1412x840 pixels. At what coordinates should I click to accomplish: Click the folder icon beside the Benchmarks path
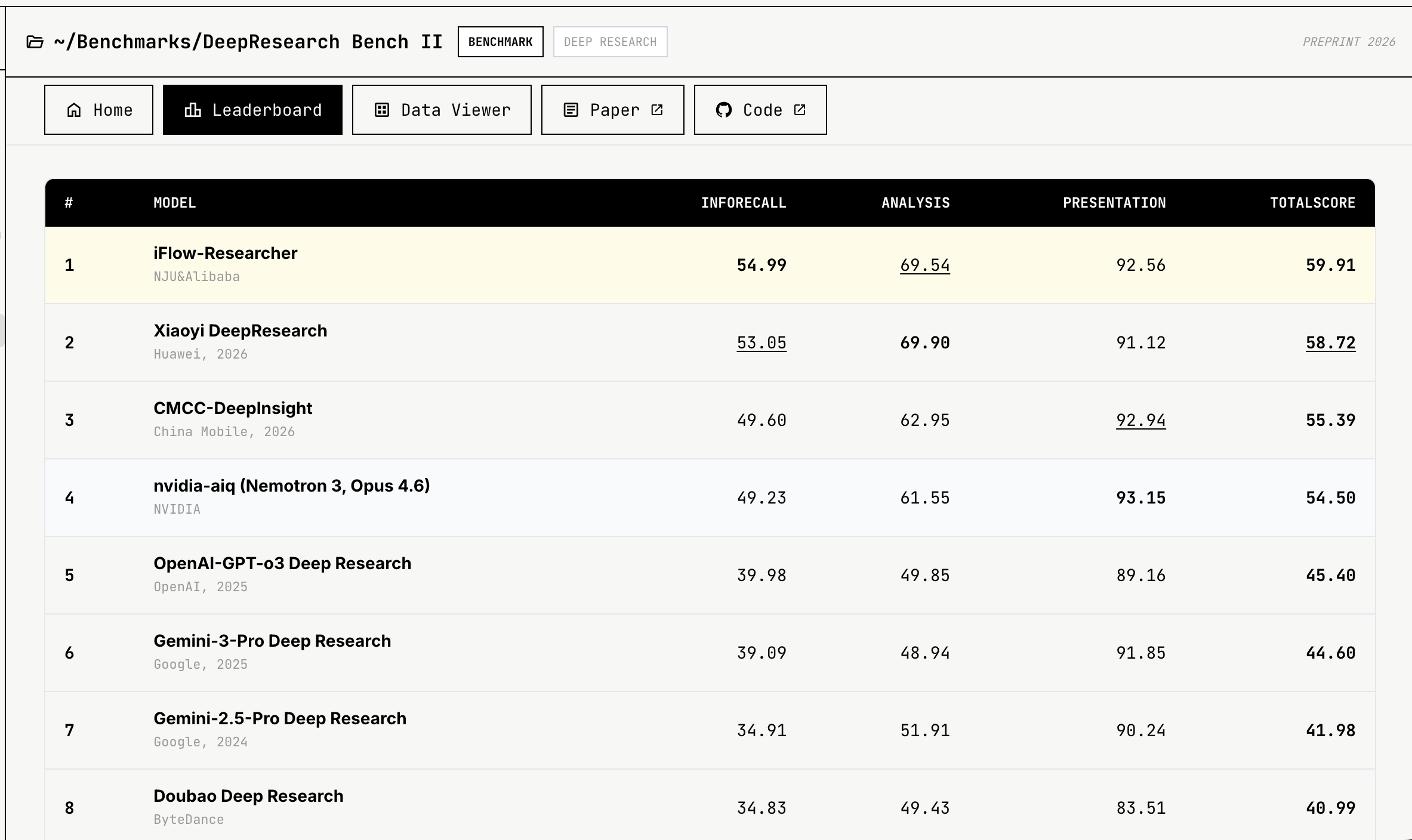[35, 42]
